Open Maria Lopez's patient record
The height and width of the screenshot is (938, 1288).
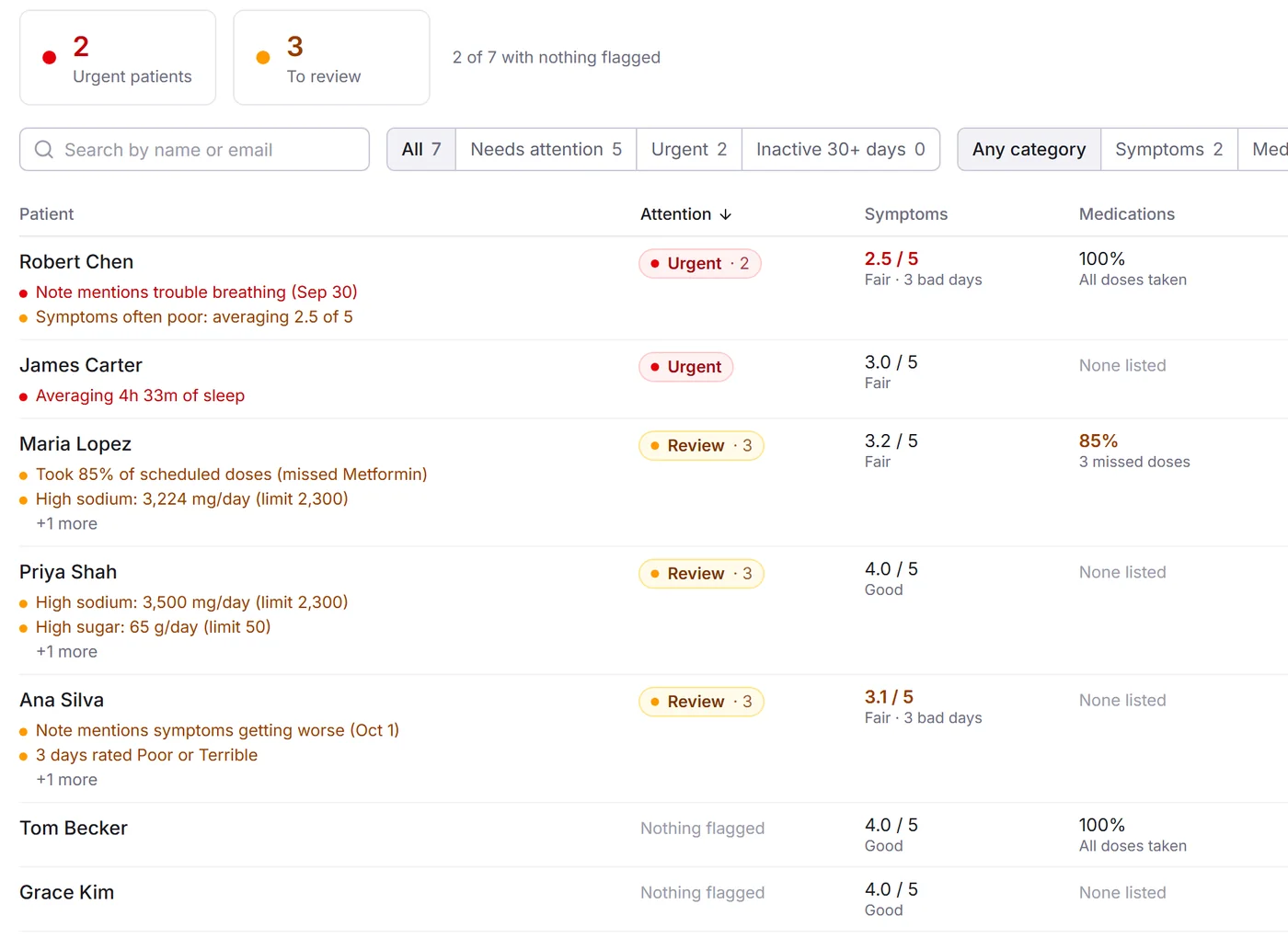click(75, 444)
